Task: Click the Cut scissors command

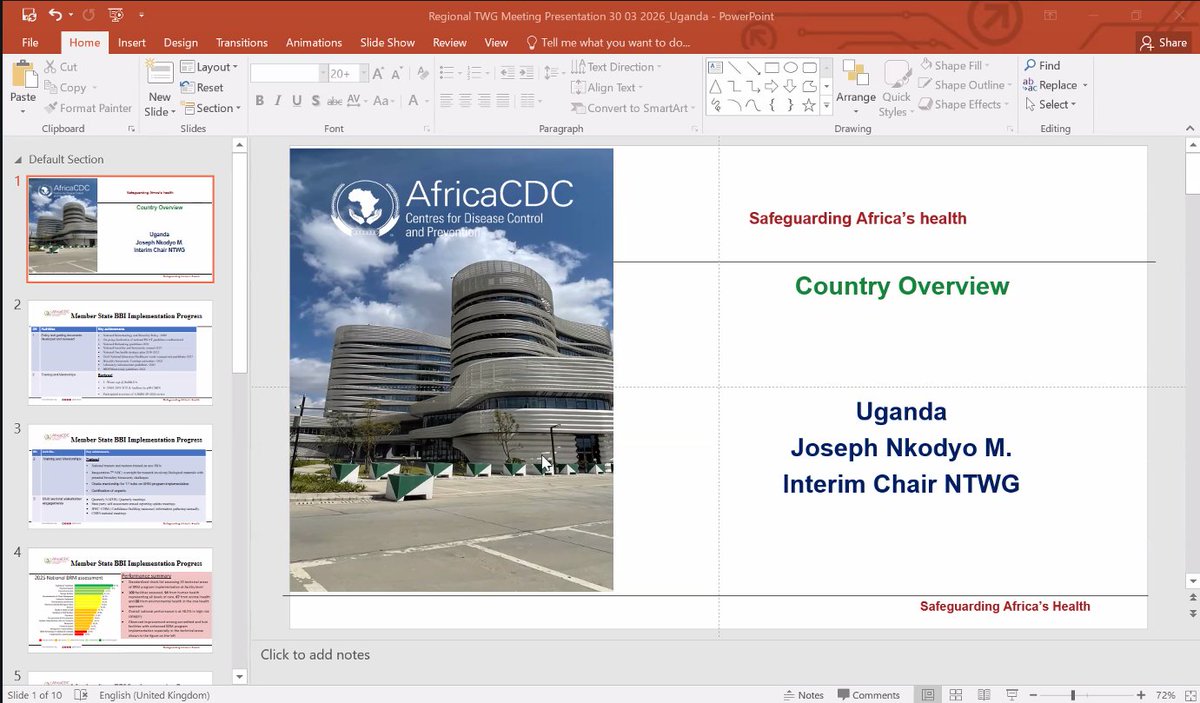Action: tap(61, 67)
